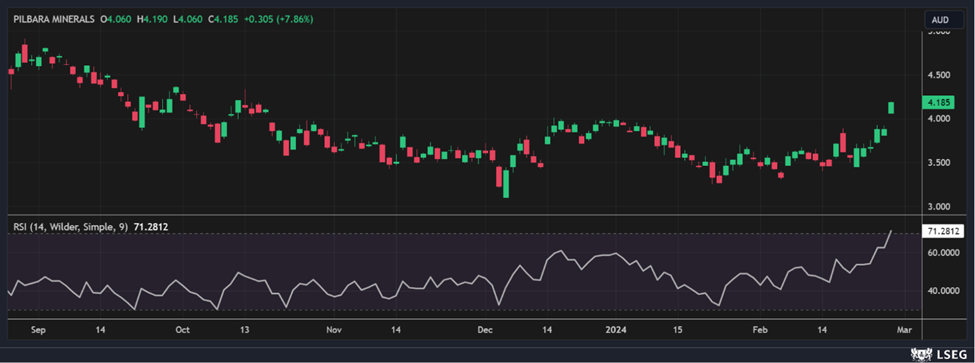Open the RSI (14, Wilder, Simple, 9) legend
975x363 pixels.
pyautogui.click(x=70, y=228)
